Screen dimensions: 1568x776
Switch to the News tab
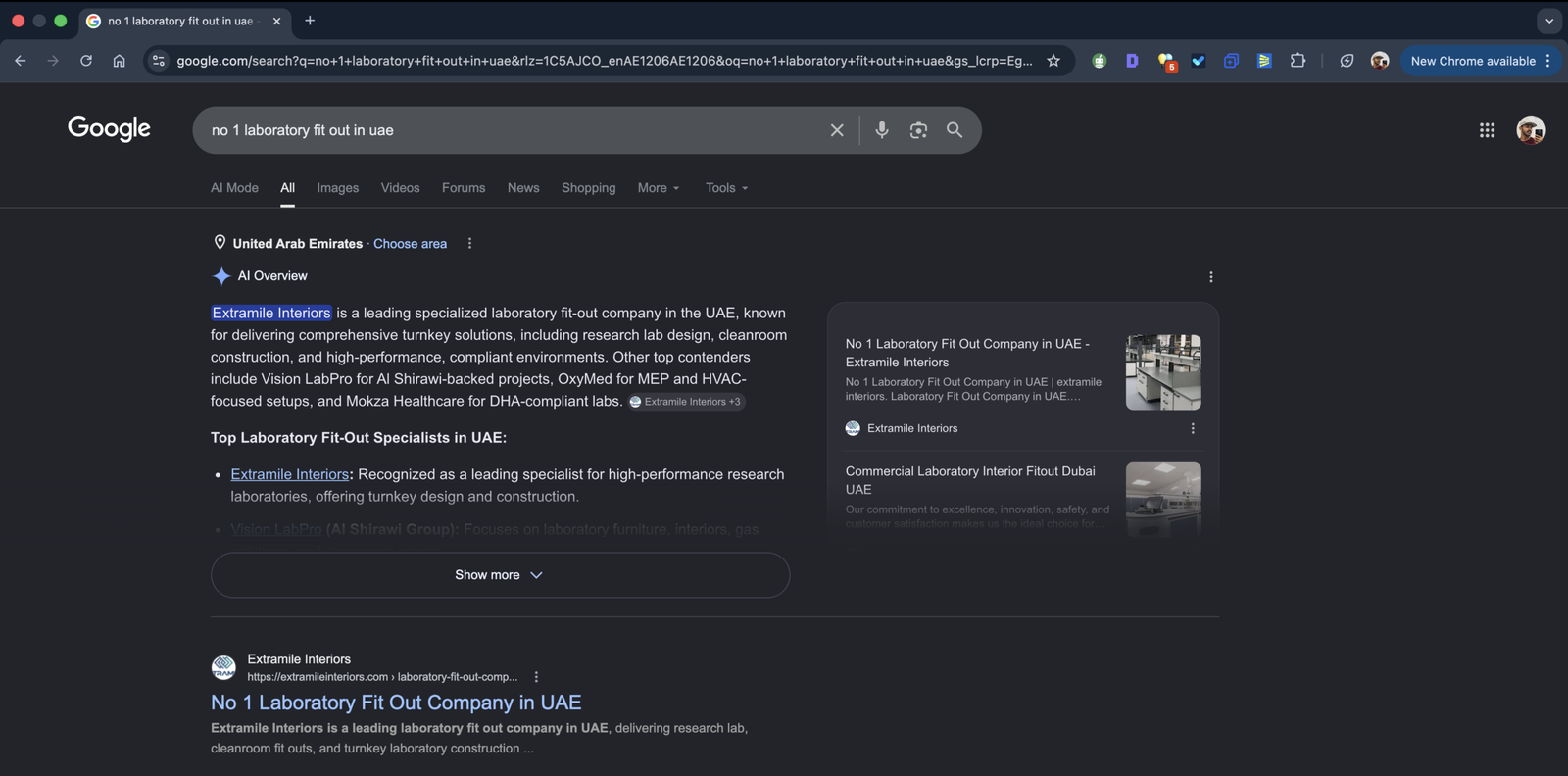[523, 188]
